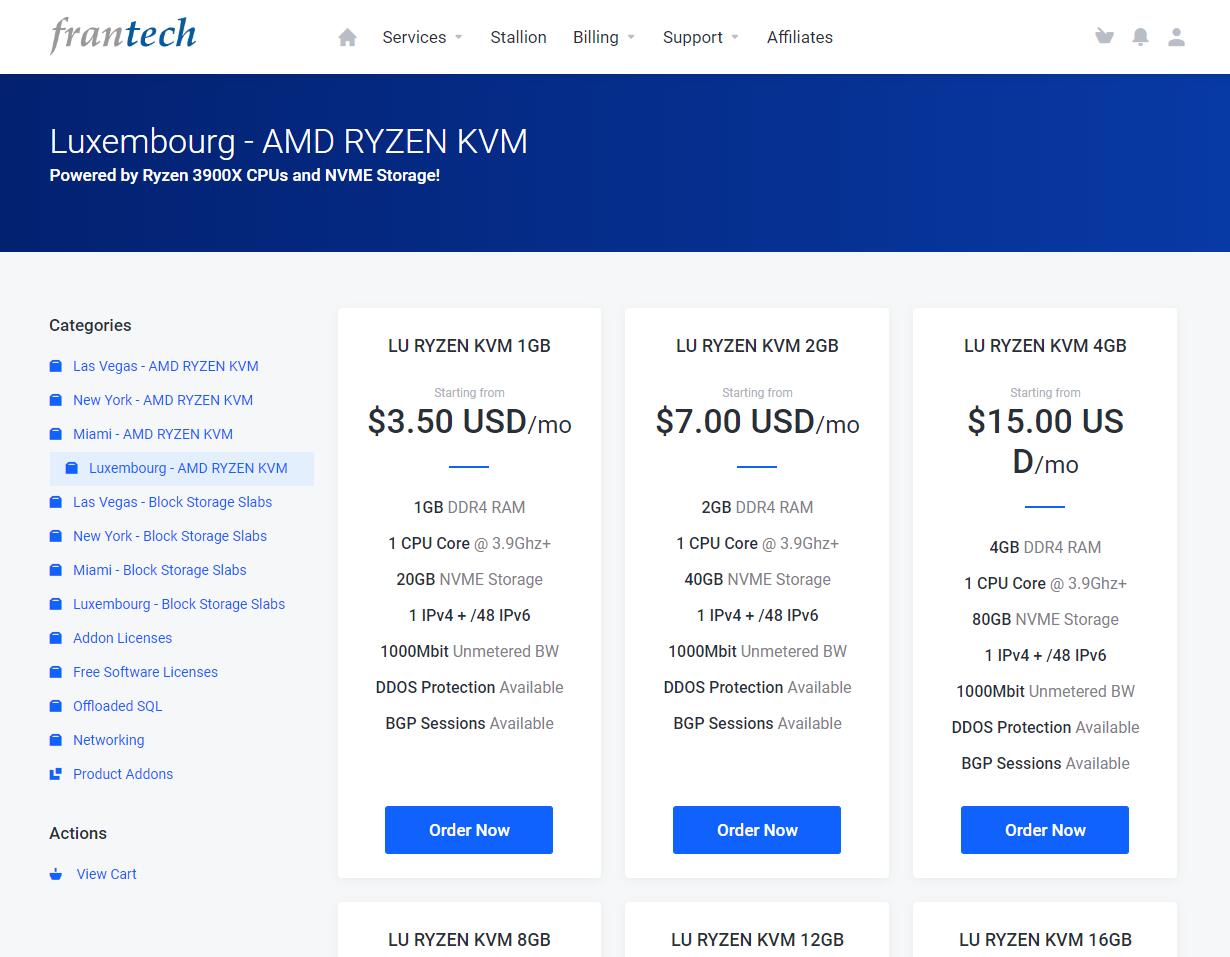The image size is (1230, 957).
Task: Click the LU RYZEN KVM 2GB title
Action: click(757, 346)
